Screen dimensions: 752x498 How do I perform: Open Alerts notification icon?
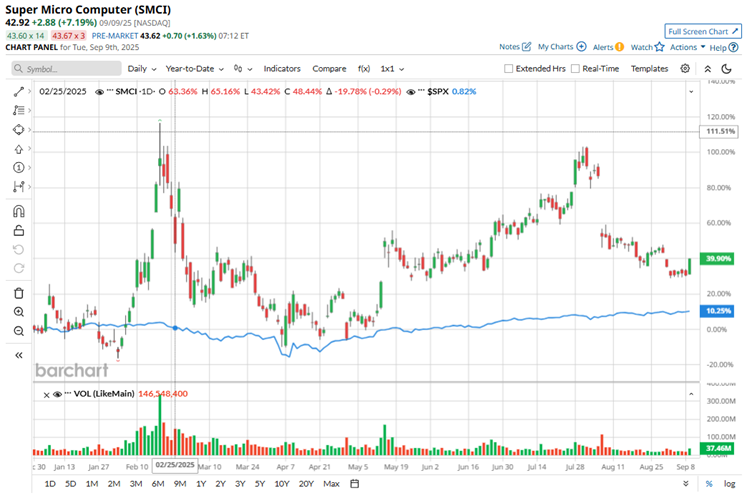pyautogui.click(x=620, y=47)
